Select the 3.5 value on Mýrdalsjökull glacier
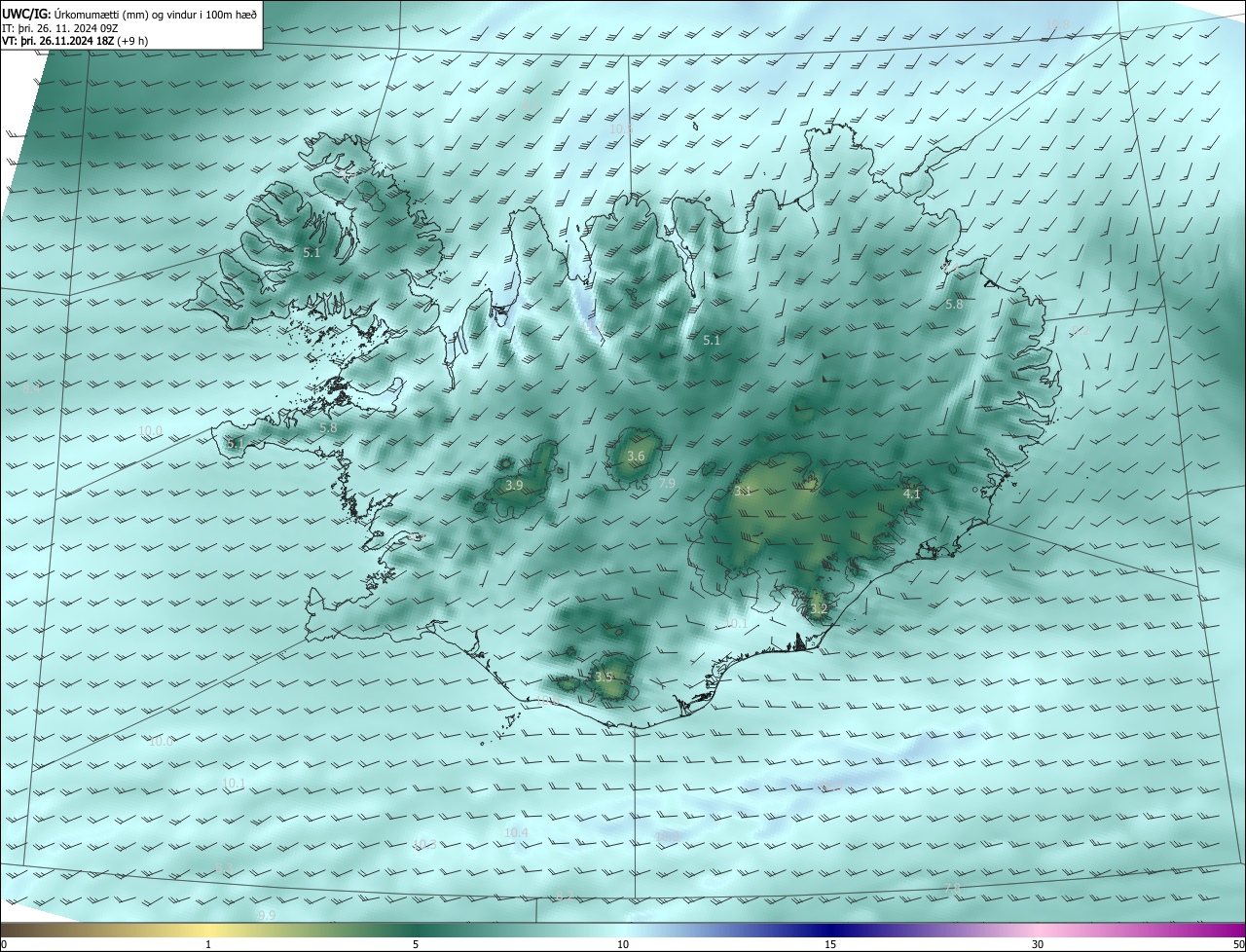This screenshot has width=1246, height=952. pyautogui.click(x=605, y=677)
